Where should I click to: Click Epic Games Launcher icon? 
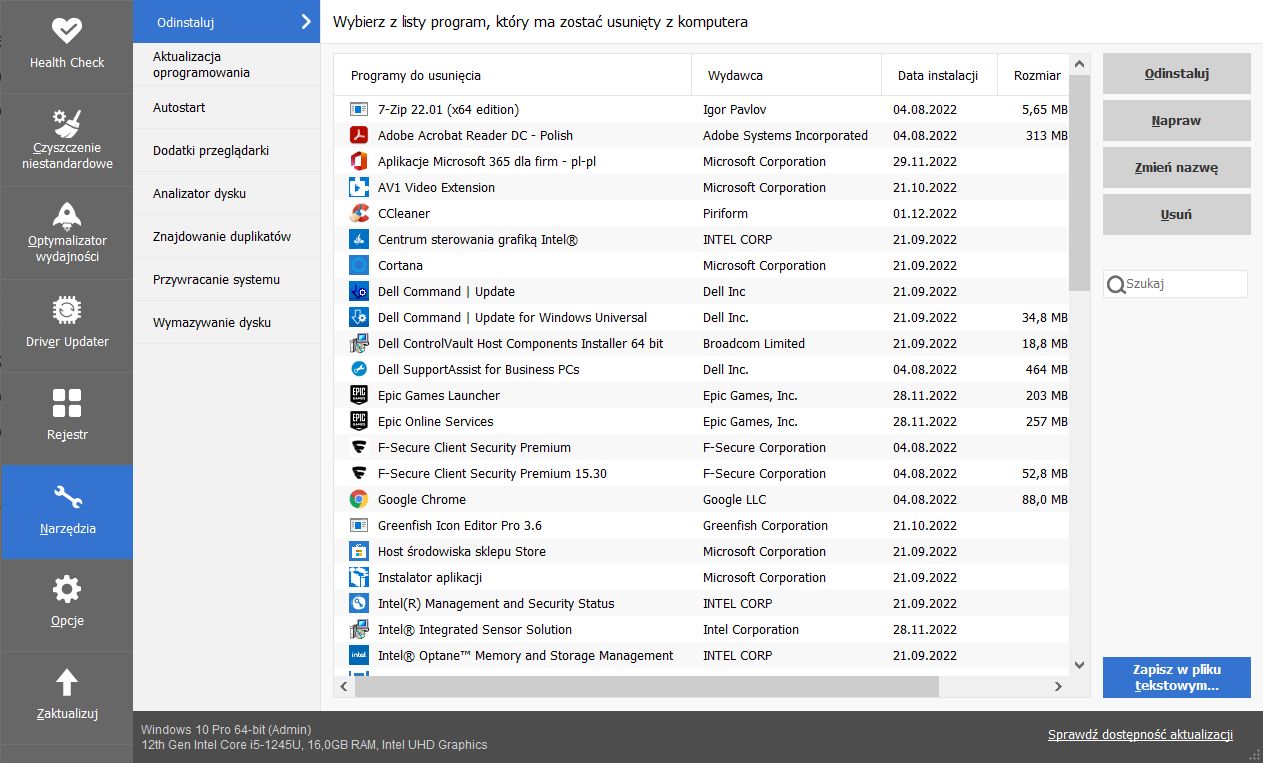359,395
